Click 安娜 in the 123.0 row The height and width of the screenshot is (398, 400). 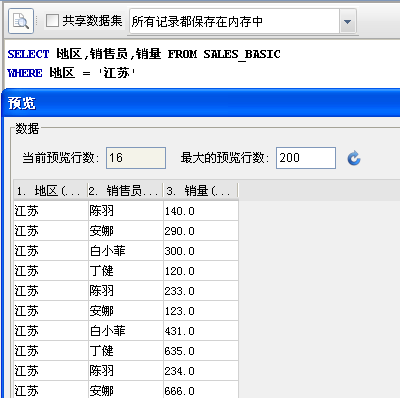[x=126, y=311]
